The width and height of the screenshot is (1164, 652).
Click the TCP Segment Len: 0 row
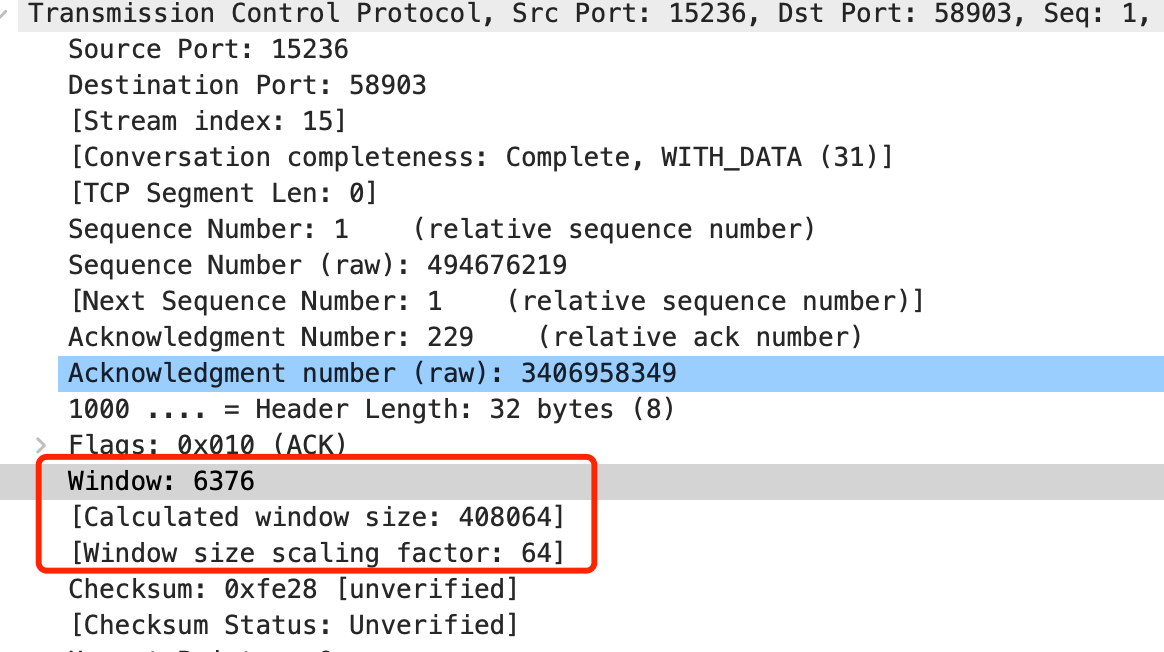(x=222, y=193)
